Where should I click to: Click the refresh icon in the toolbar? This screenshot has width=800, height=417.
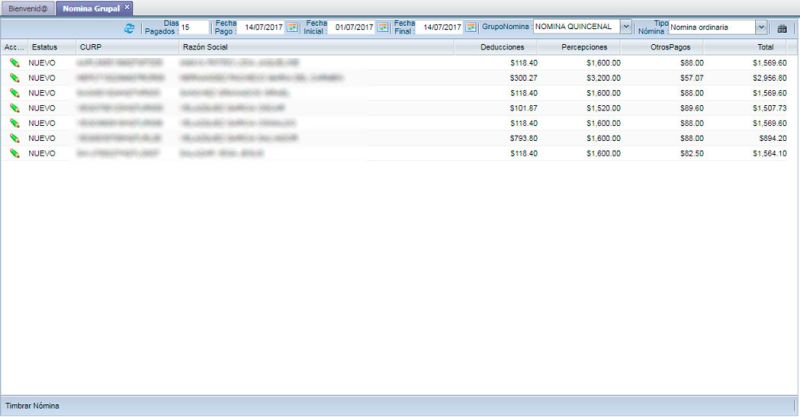(x=129, y=28)
